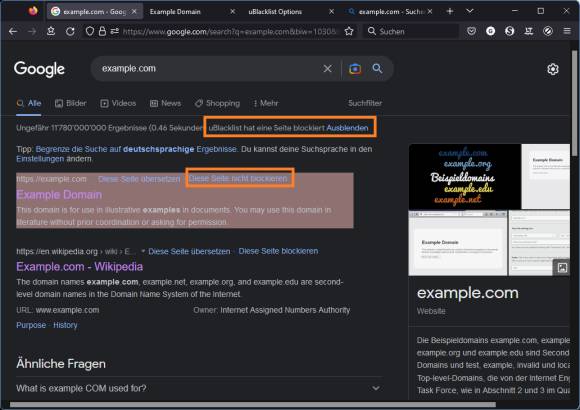Viewport: 580px width, 410px height.
Task: Click the 'Ähnliche Fragen' heading
Action: [x=61, y=364]
